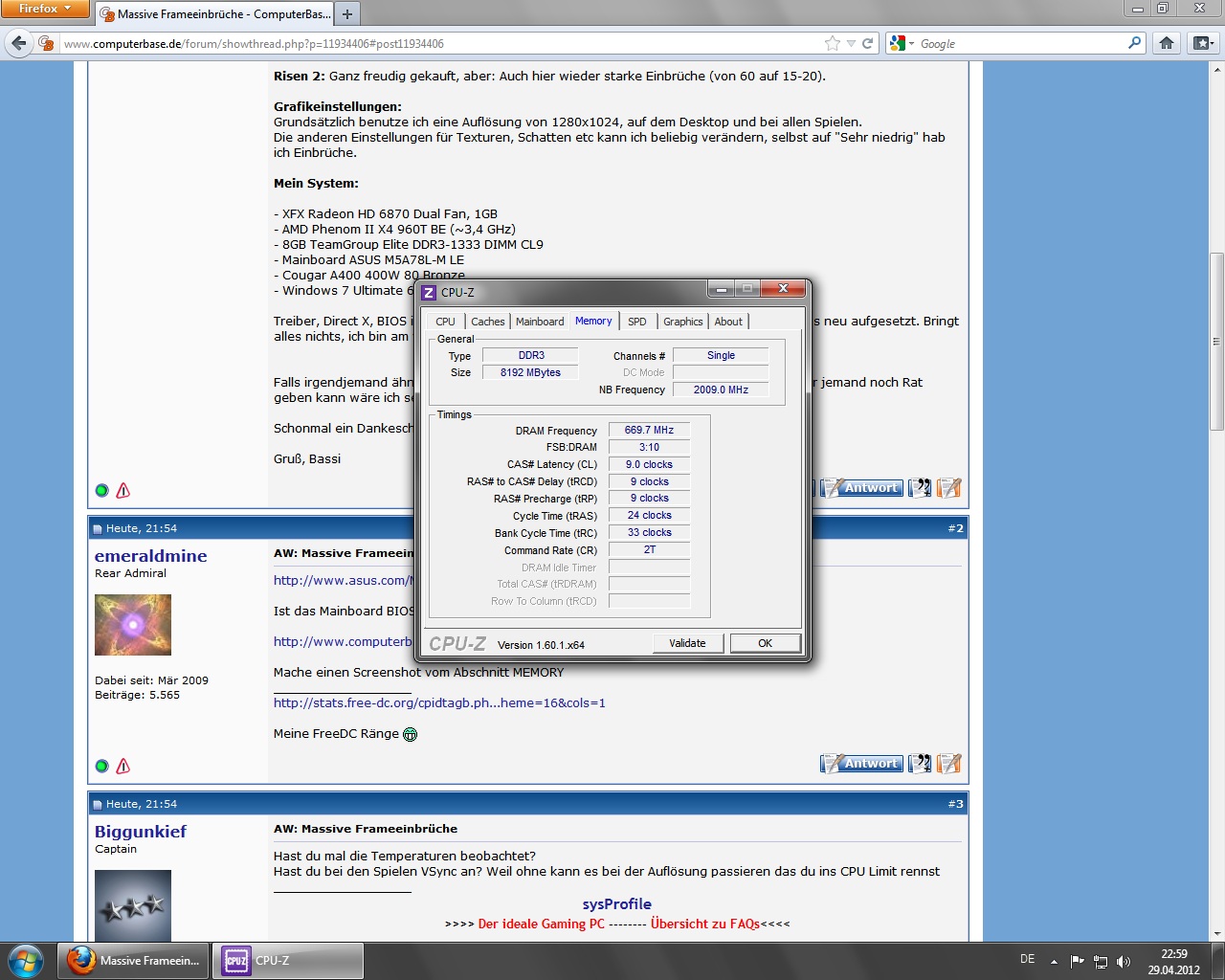The width and height of the screenshot is (1225, 980).
Task: Open emeraldmine's user profile link
Action: tap(150, 556)
